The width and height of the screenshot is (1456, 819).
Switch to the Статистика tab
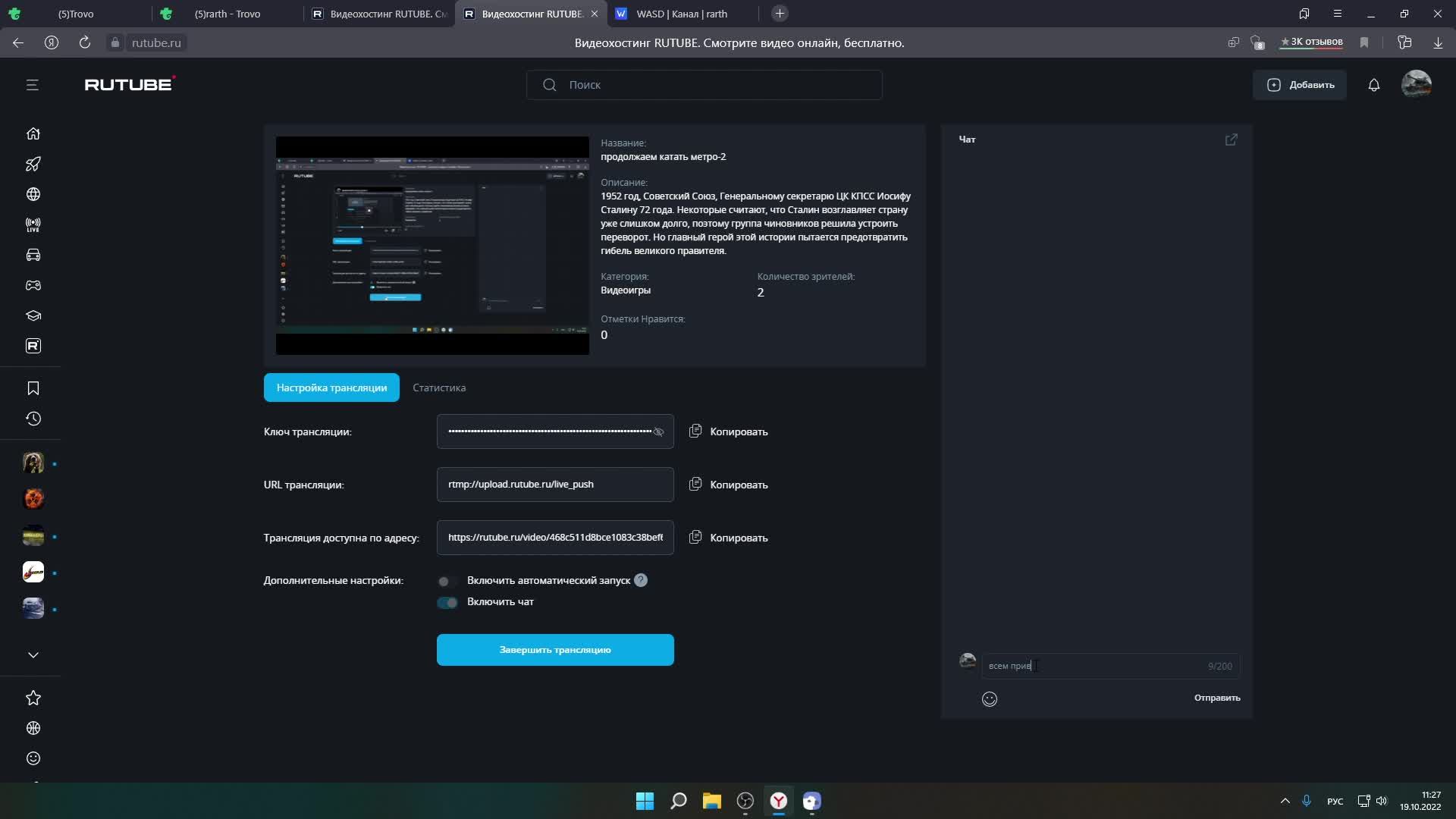coord(438,388)
